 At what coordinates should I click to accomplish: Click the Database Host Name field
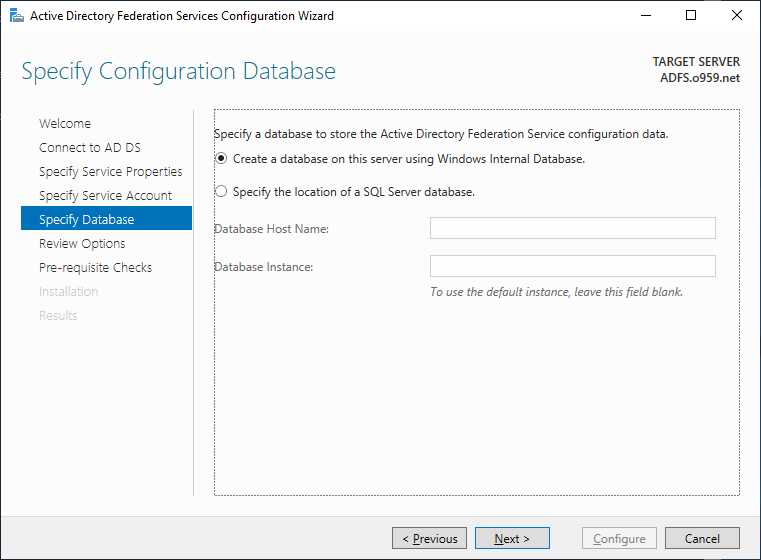[573, 228]
